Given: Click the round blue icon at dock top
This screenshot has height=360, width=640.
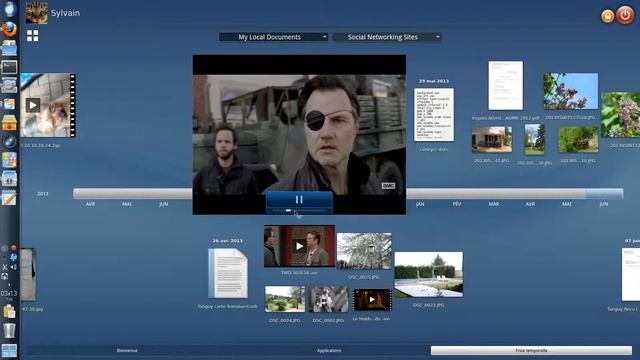Looking at the screenshot, I should click(x=9, y=9).
